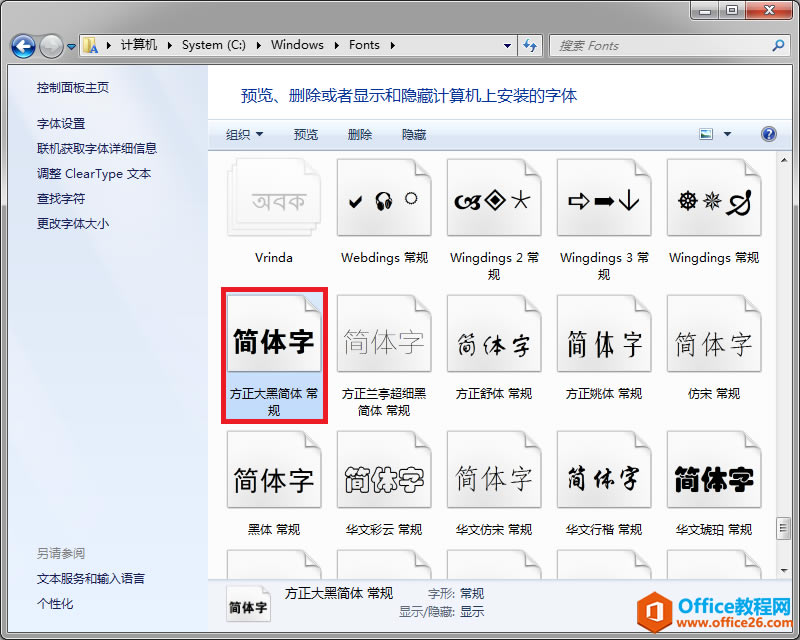Click the 字形: 常规 detail value
800x640 pixels.
coord(472,594)
